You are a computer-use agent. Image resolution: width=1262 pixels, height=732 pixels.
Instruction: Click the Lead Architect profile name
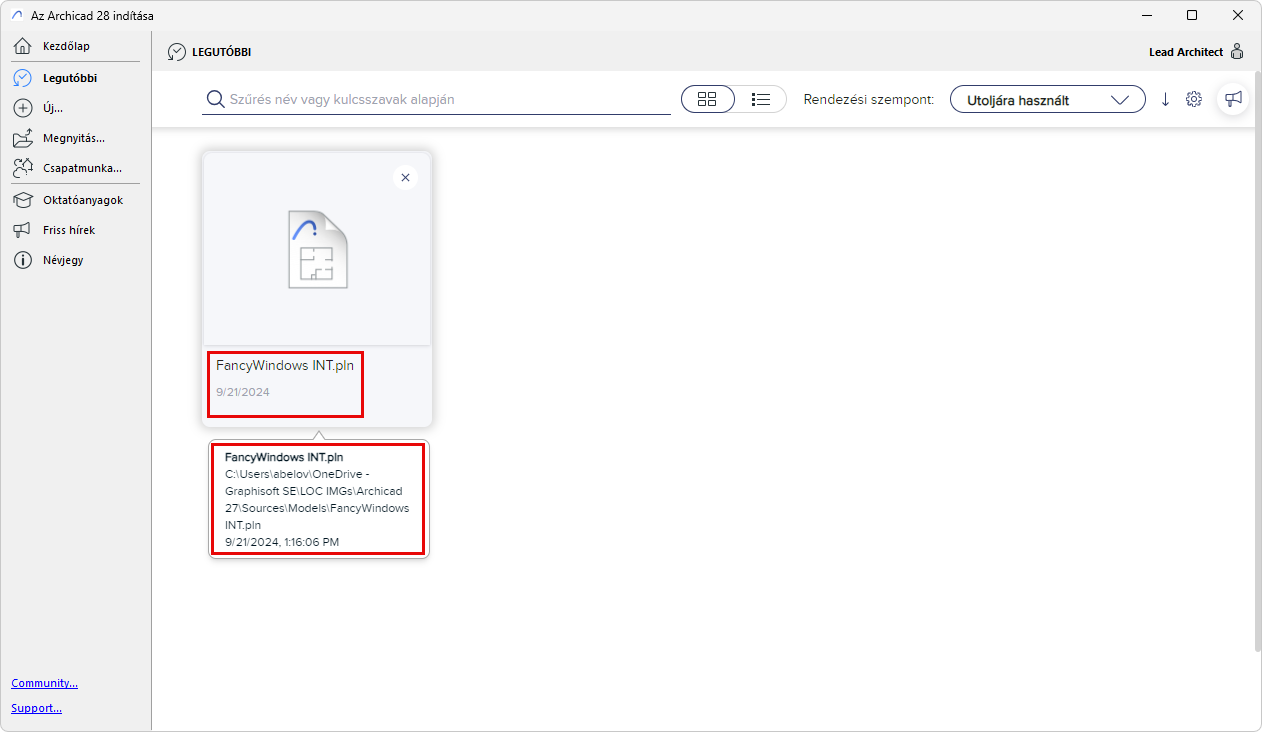[1186, 52]
